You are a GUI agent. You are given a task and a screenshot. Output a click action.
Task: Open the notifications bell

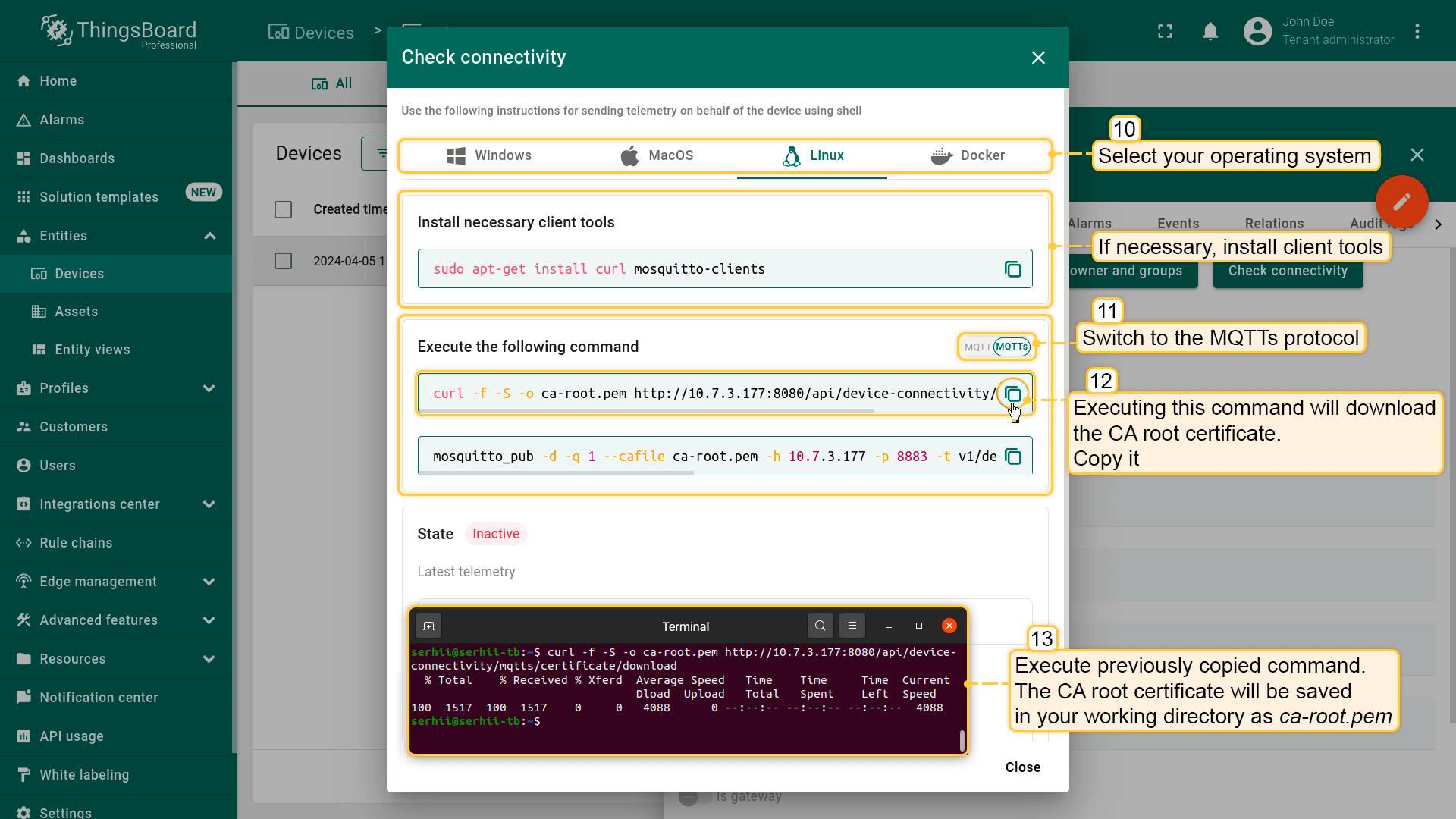click(1210, 31)
